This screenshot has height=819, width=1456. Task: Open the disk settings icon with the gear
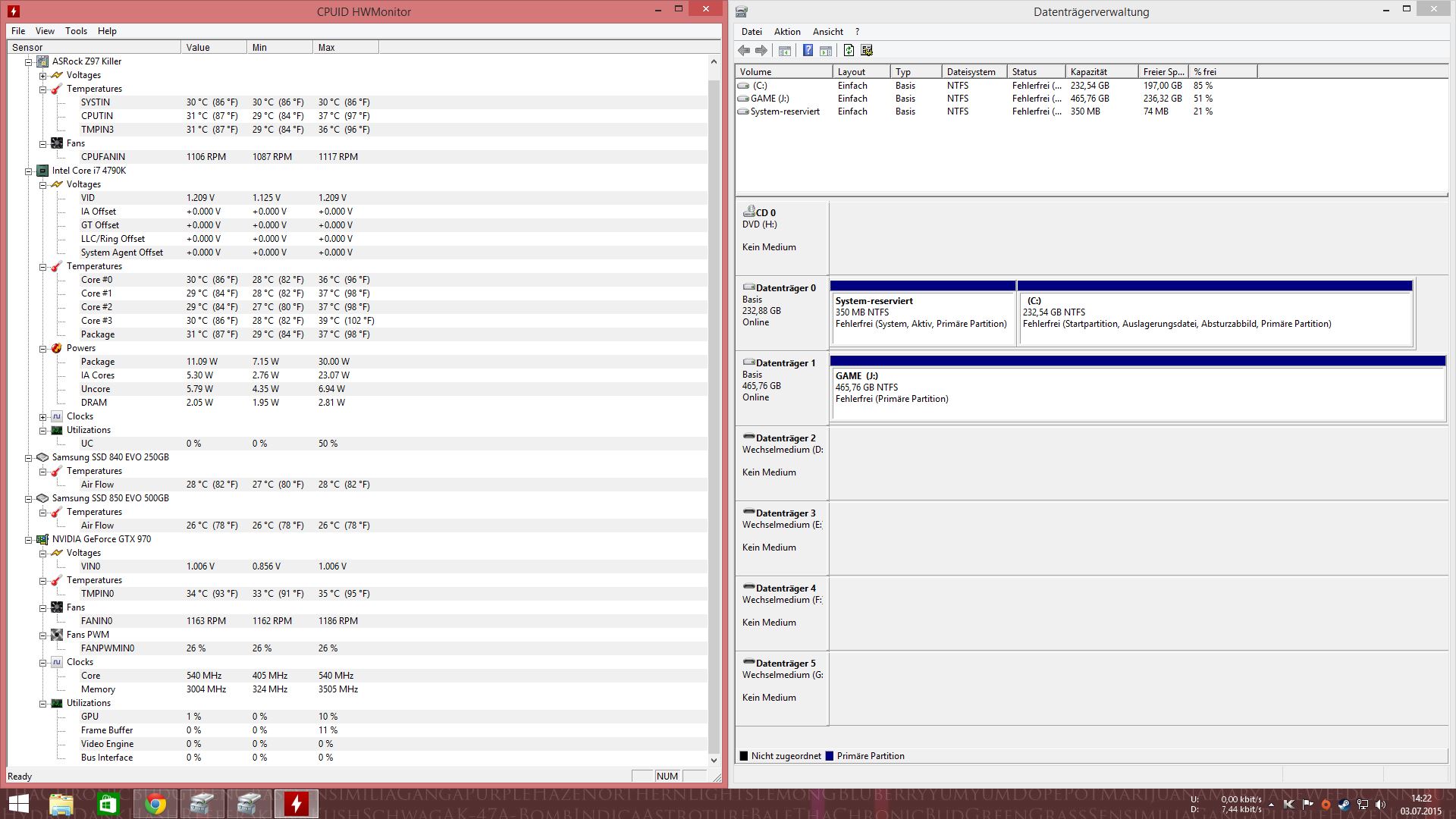pos(867,51)
